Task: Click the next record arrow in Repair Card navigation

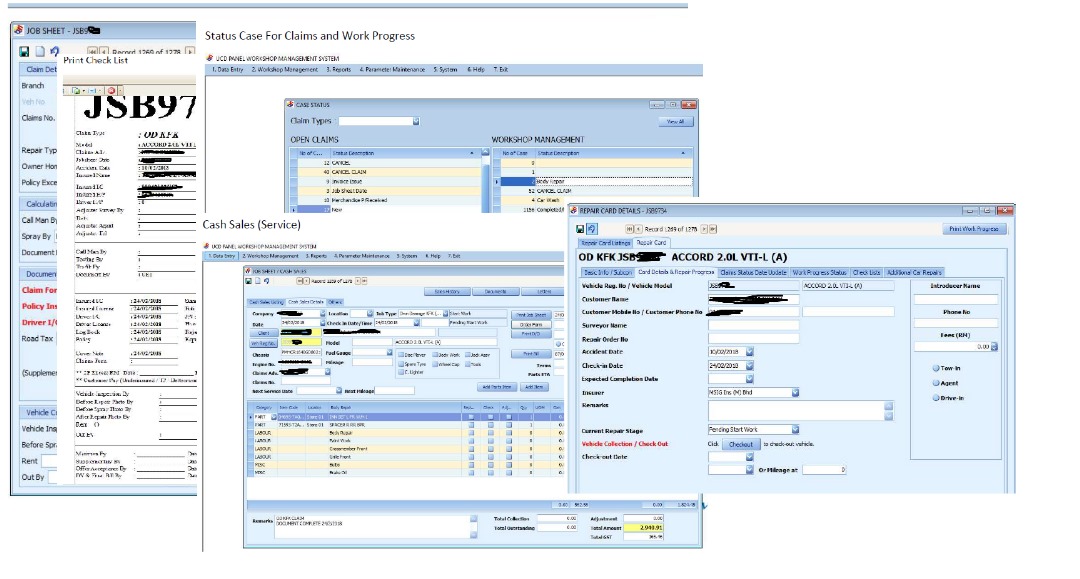Action: (x=705, y=228)
